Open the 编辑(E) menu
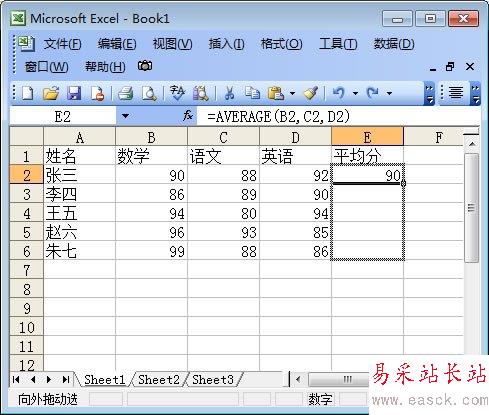 click(x=117, y=44)
